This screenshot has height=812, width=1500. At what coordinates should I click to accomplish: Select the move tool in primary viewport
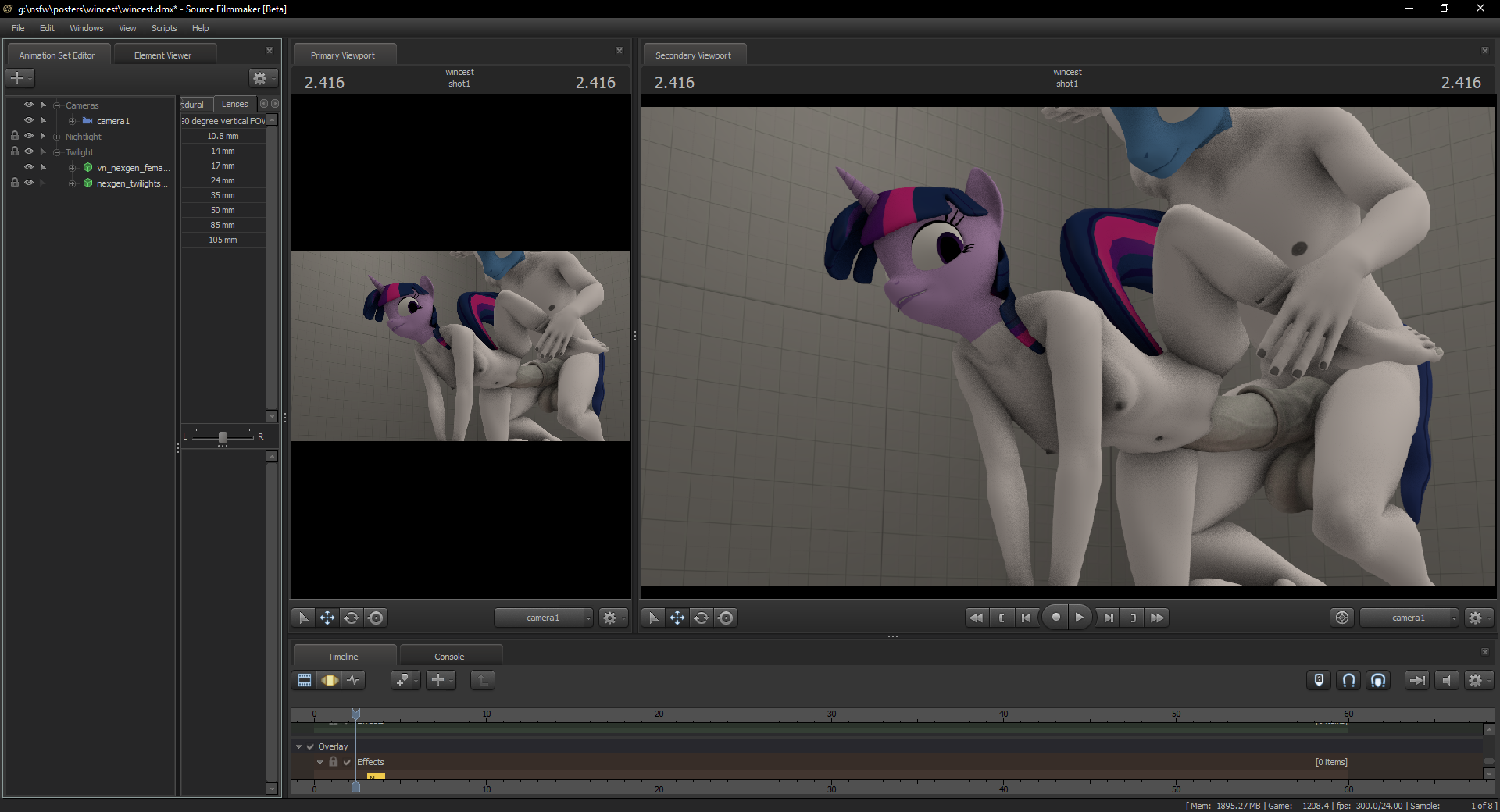327,618
